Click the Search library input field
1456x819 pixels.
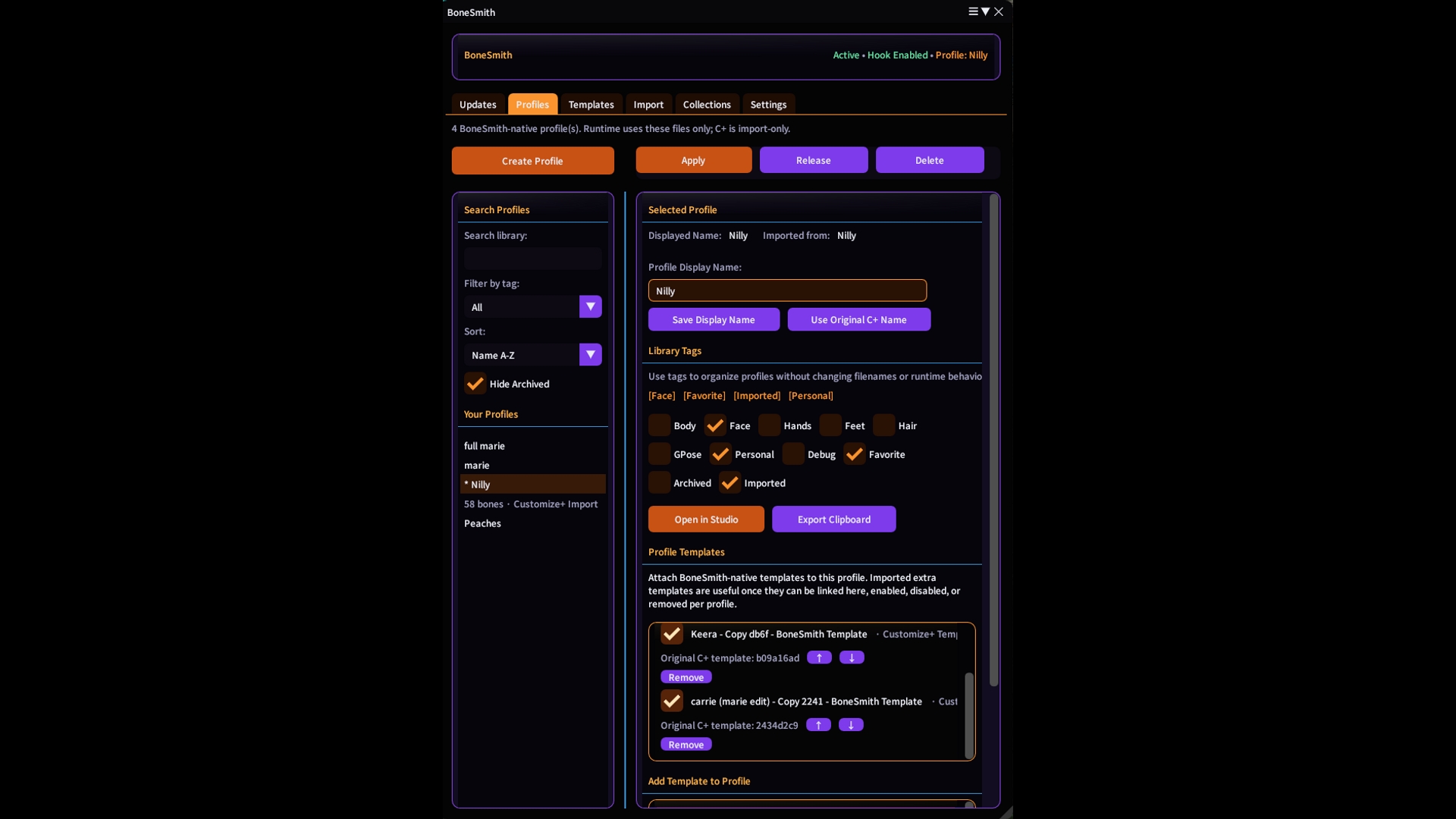(x=533, y=259)
